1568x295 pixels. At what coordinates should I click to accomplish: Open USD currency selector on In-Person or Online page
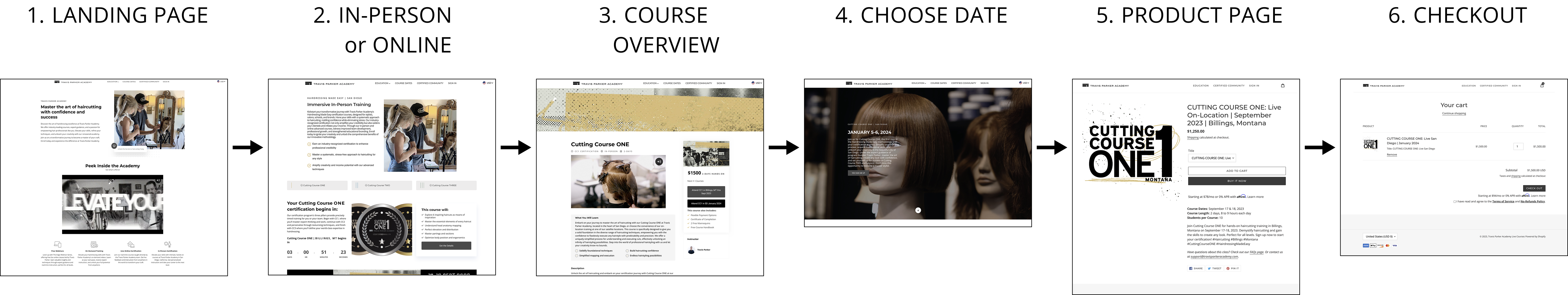(x=488, y=83)
